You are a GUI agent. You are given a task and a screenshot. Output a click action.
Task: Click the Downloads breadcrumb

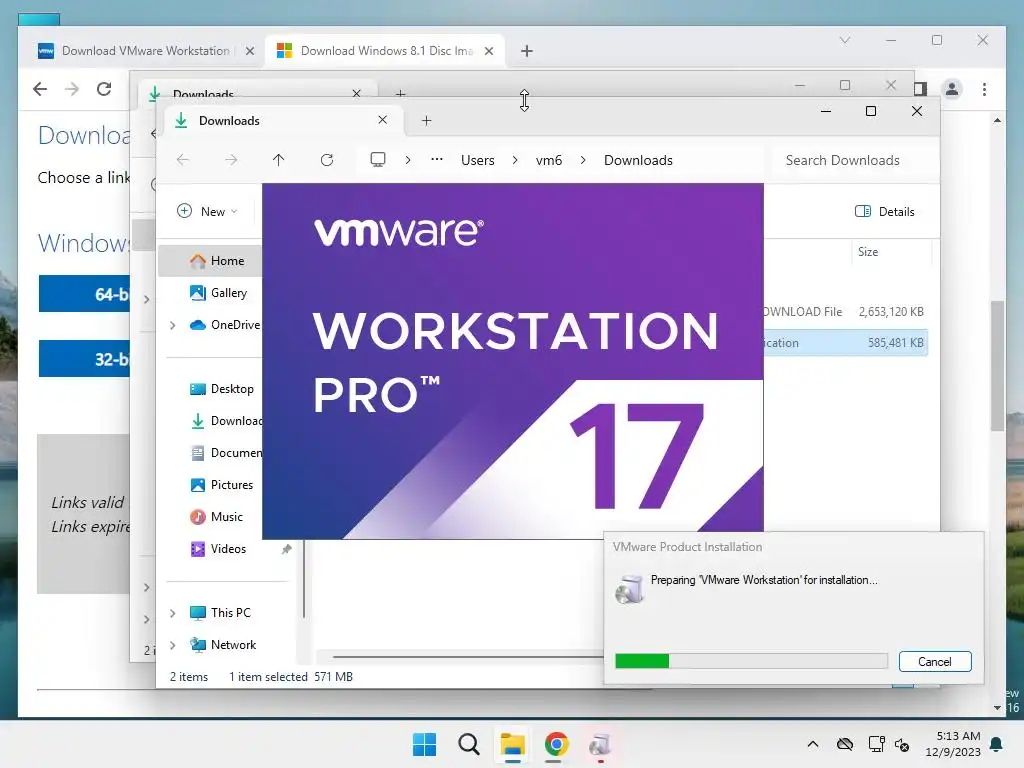pyautogui.click(x=638, y=160)
